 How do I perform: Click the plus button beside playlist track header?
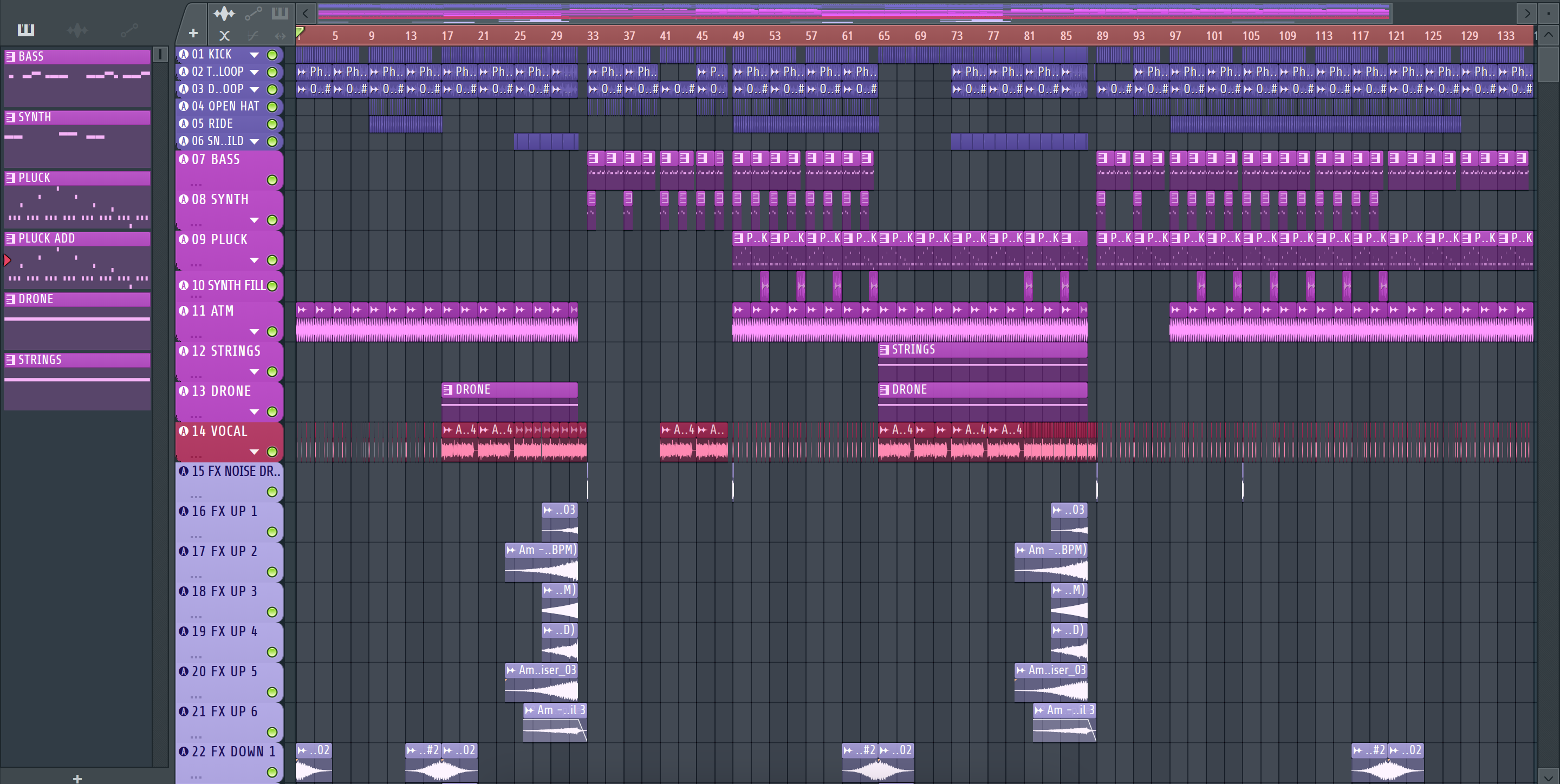pyautogui.click(x=193, y=34)
